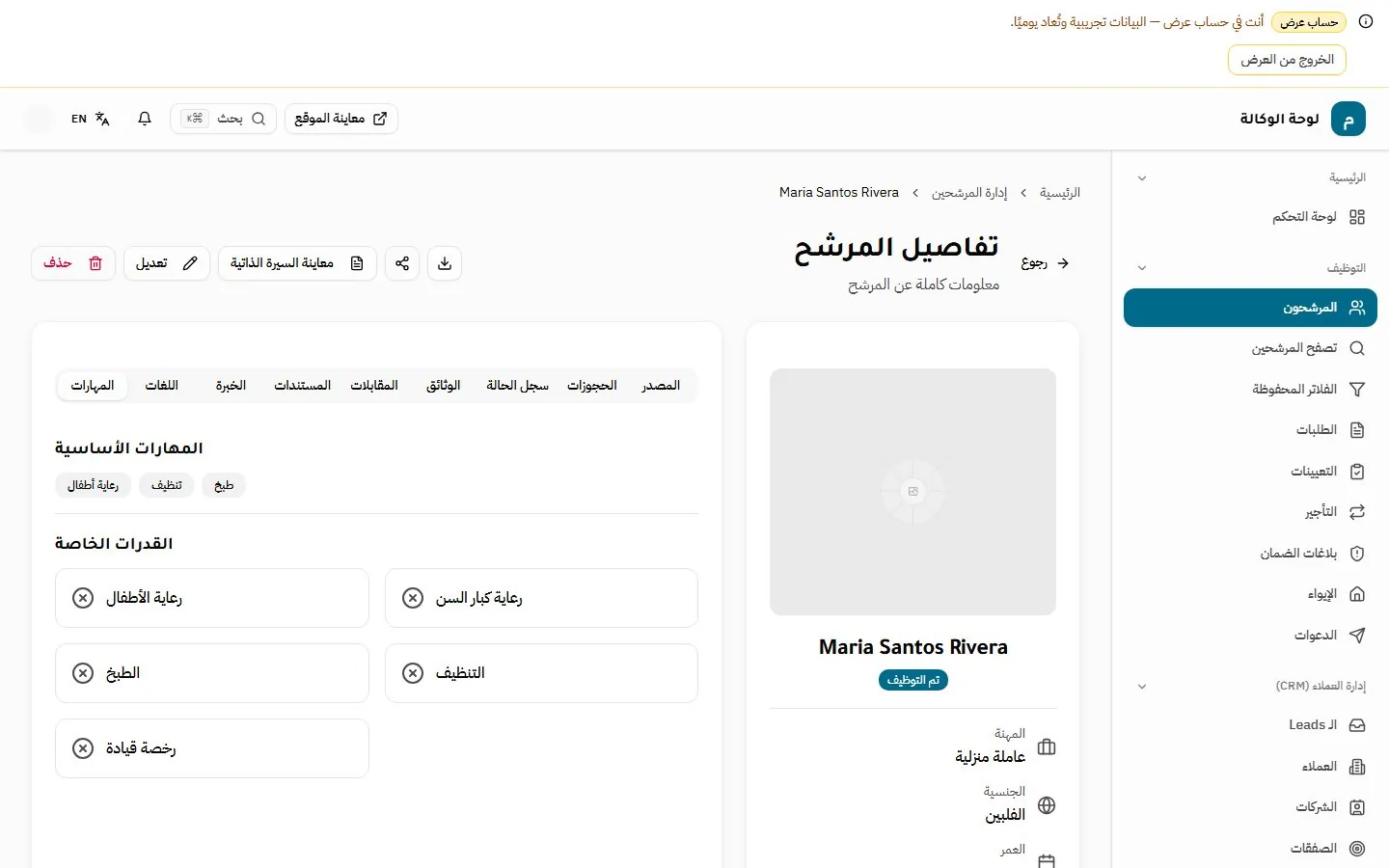Open لوحة التحكم dashboard icon in sidebar
The height and width of the screenshot is (868, 1389).
1357,217
